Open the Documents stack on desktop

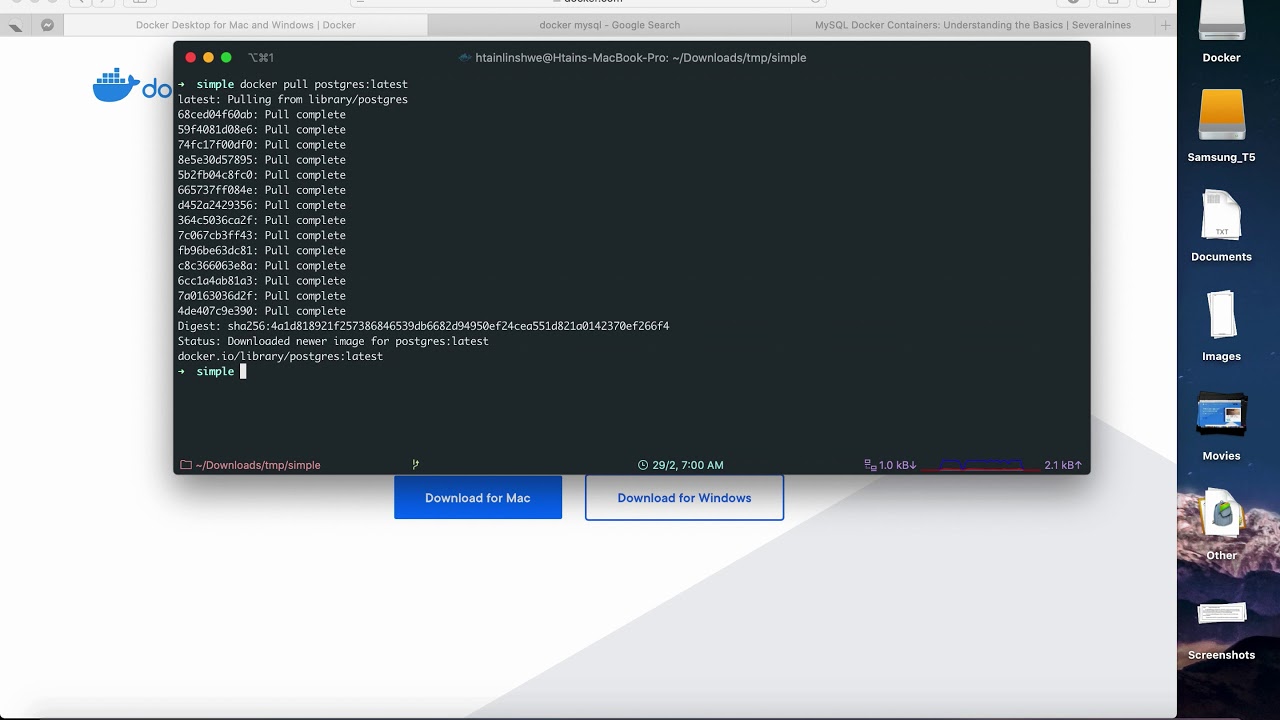pyautogui.click(x=1221, y=214)
